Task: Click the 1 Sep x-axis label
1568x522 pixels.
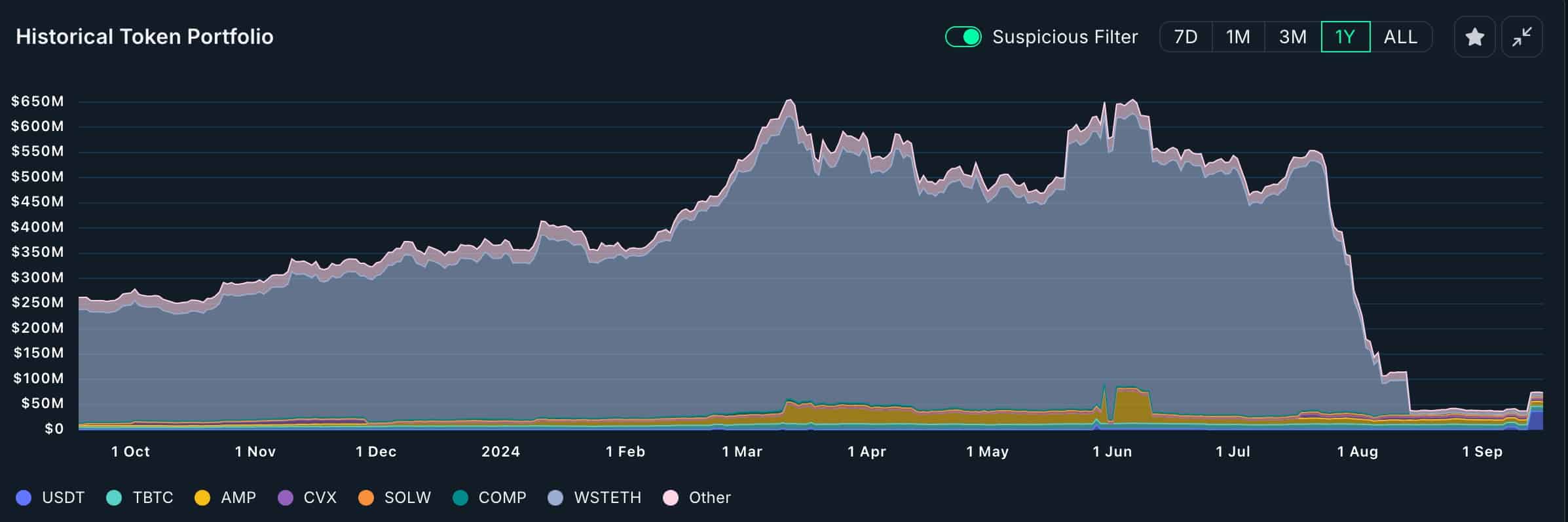Action: 1483,452
